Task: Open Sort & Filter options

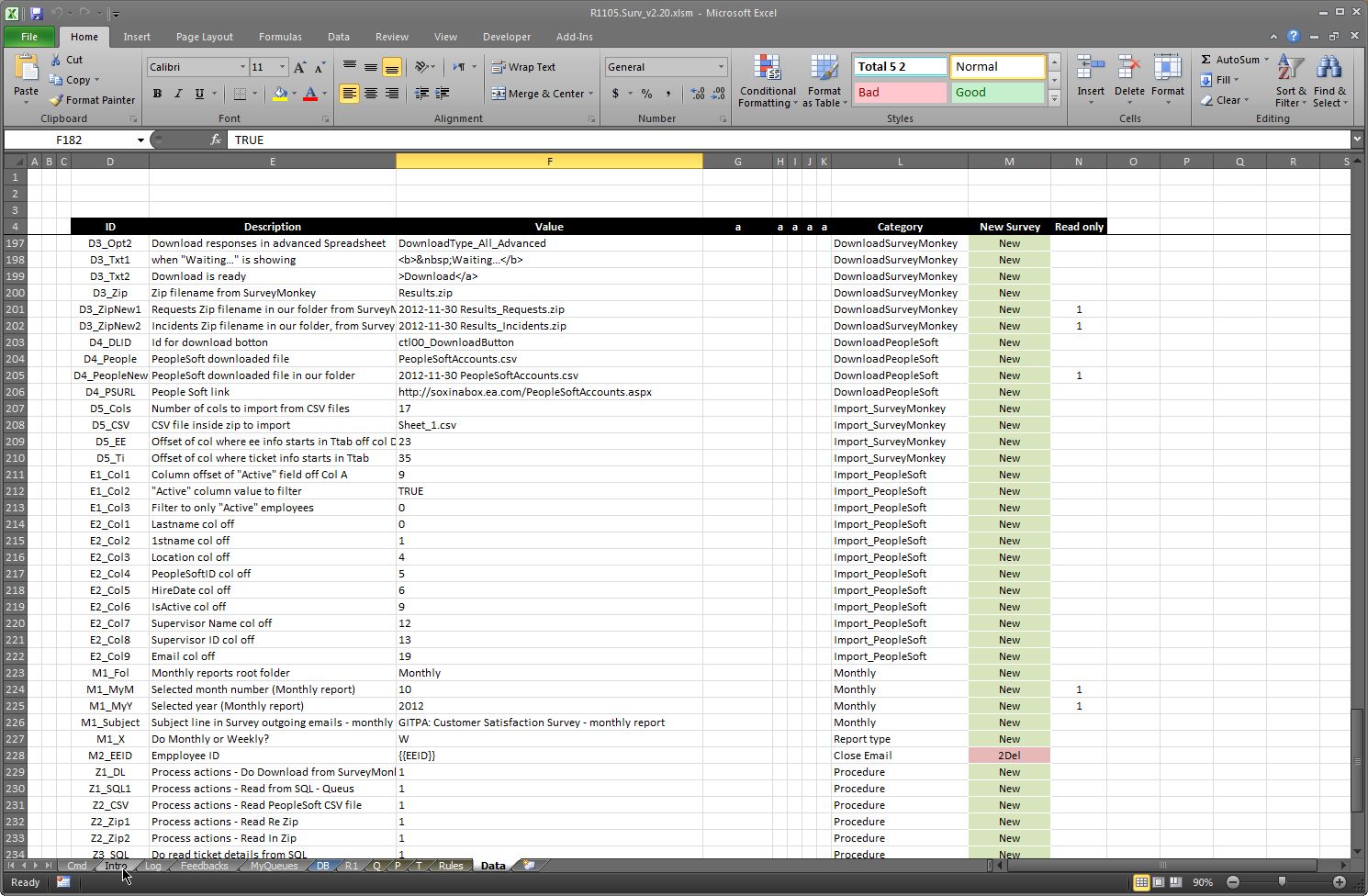Action: click(x=1291, y=81)
